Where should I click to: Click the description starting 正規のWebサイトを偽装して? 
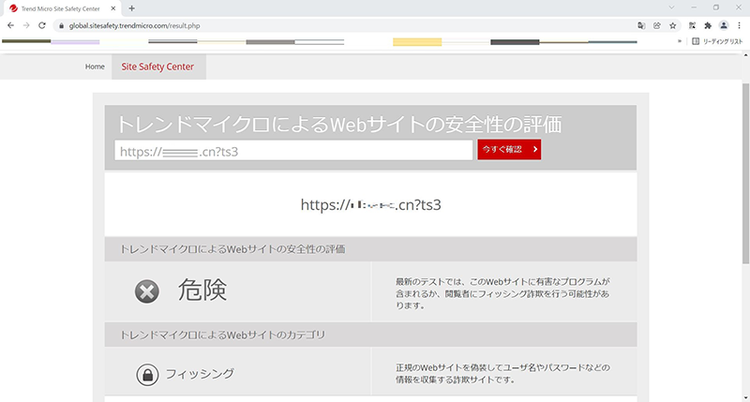[503, 374]
